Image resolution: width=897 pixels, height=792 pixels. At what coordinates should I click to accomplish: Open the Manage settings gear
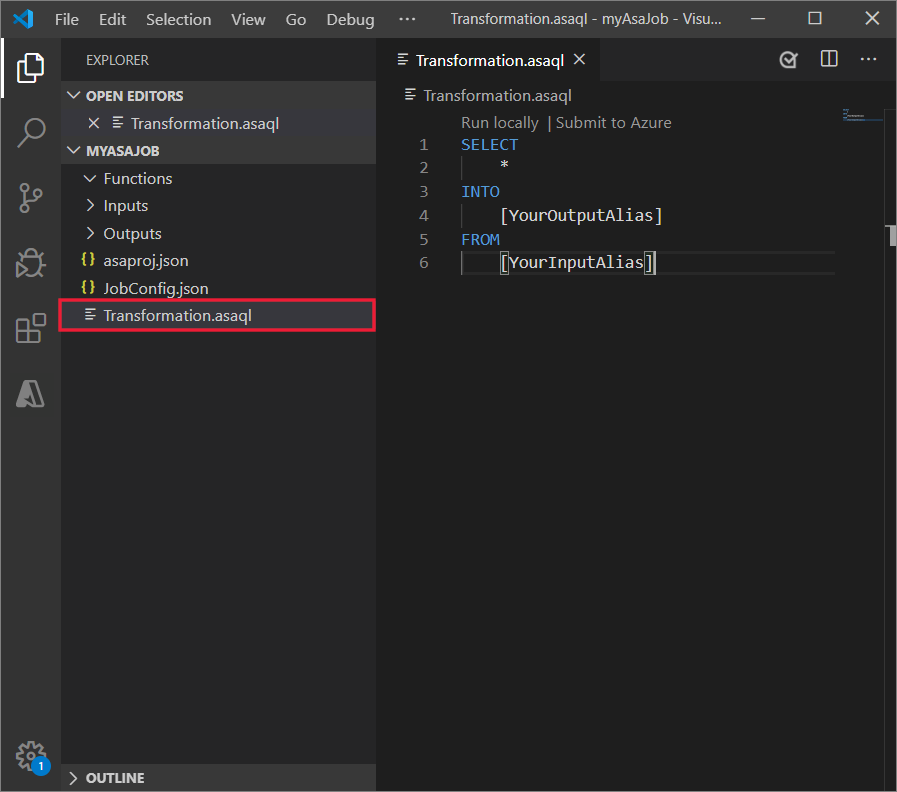30,757
